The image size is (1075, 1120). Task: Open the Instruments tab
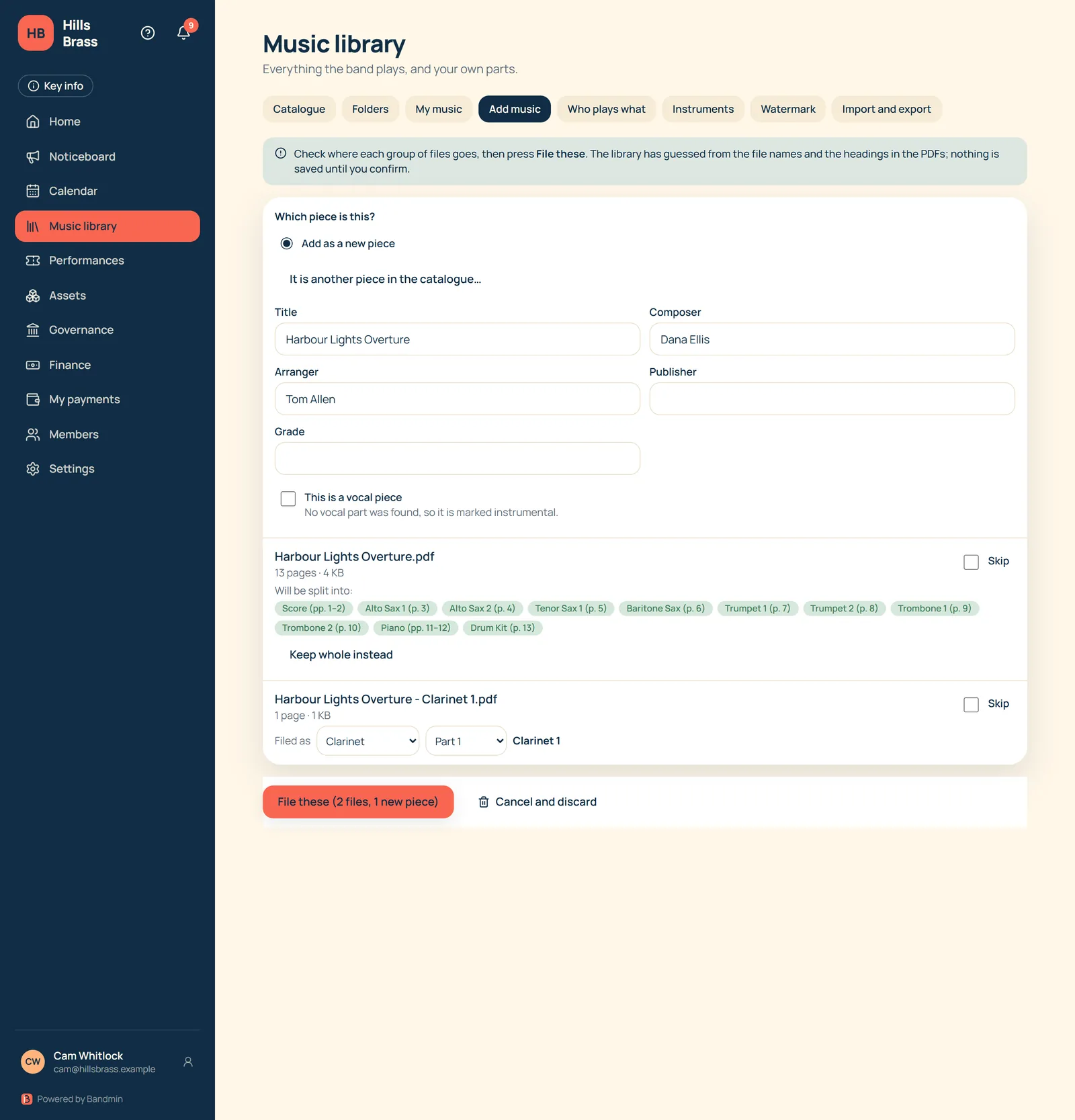(703, 109)
